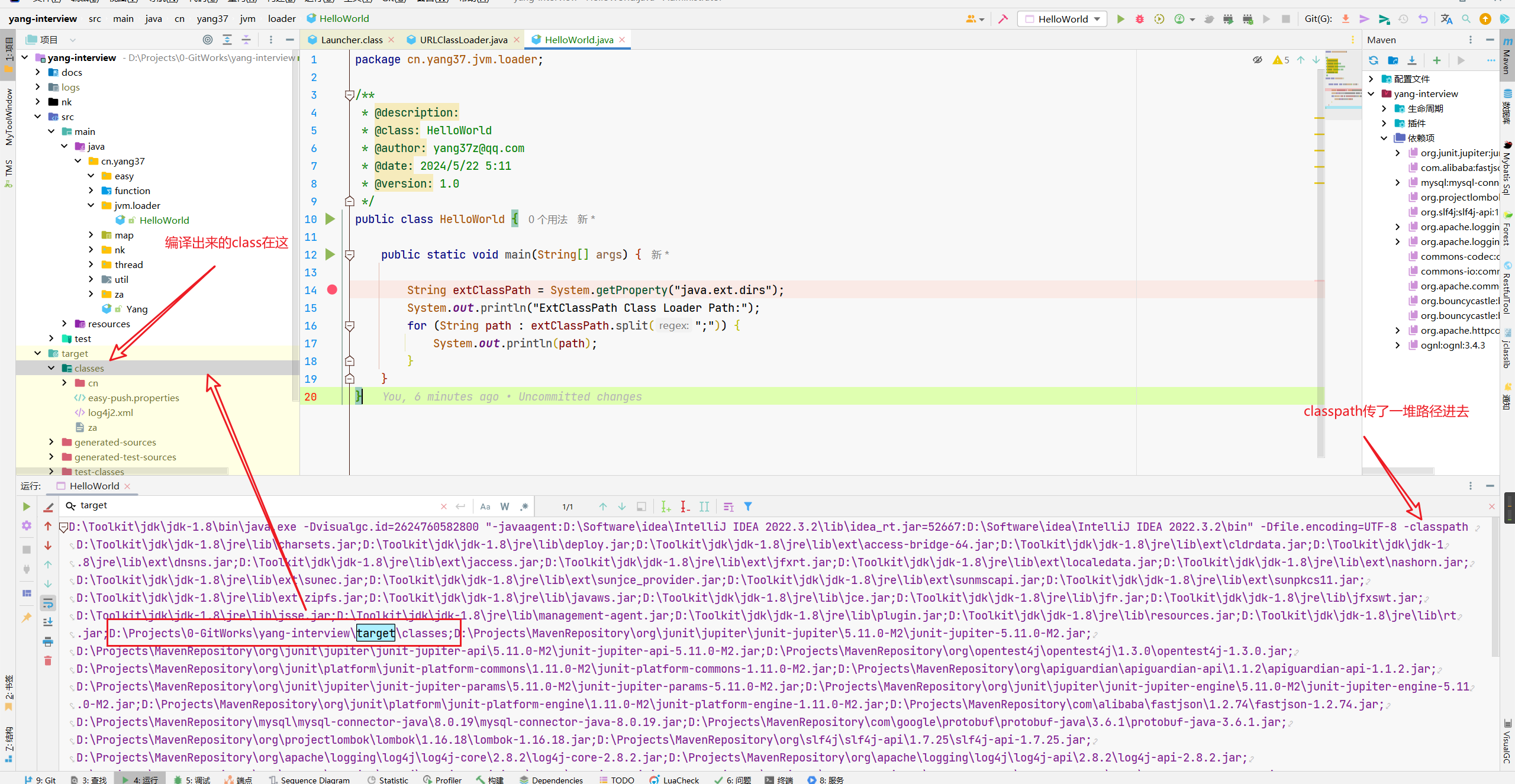Click the 5 warnings indicator

click(x=1281, y=60)
